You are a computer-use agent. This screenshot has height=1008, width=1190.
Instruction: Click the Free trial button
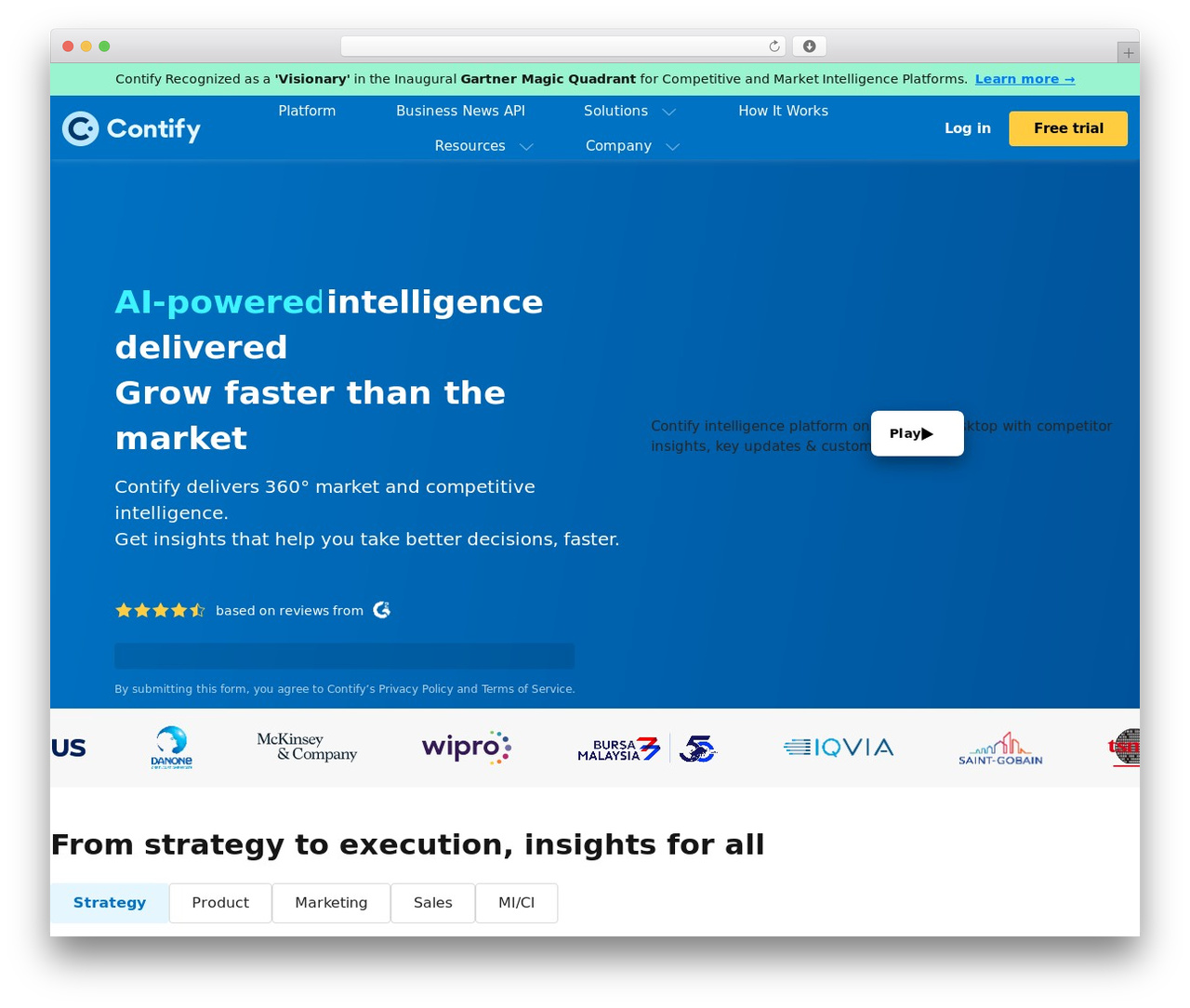(1068, 128)
